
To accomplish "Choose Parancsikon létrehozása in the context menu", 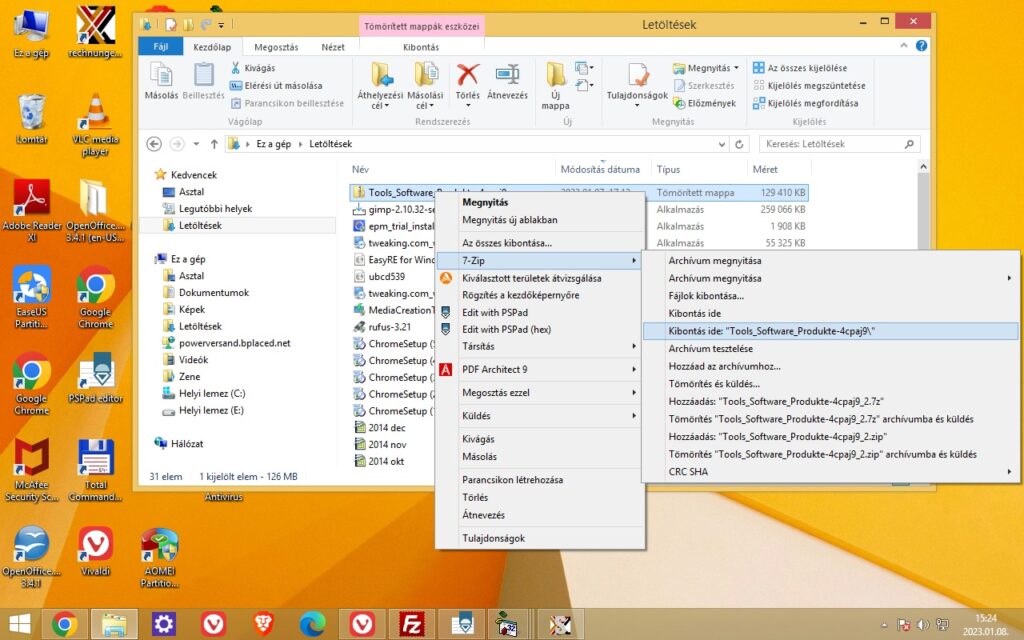I will 540,480.
